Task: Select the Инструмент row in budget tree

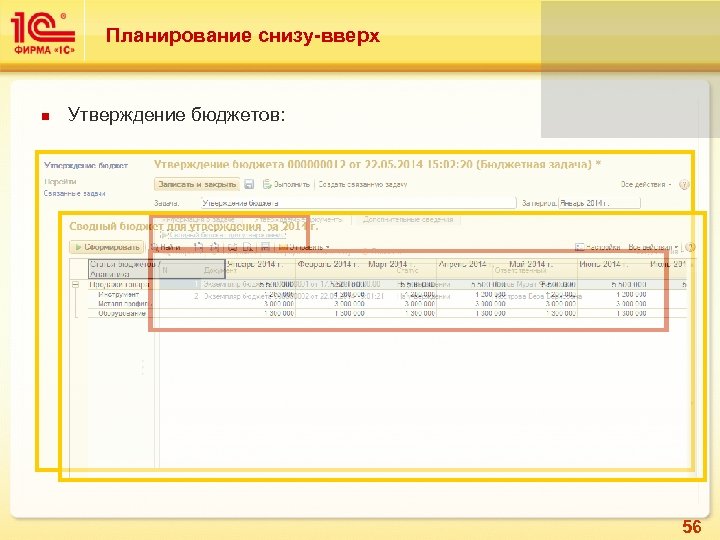Action: pyautogui.click(x=118, y=294)
